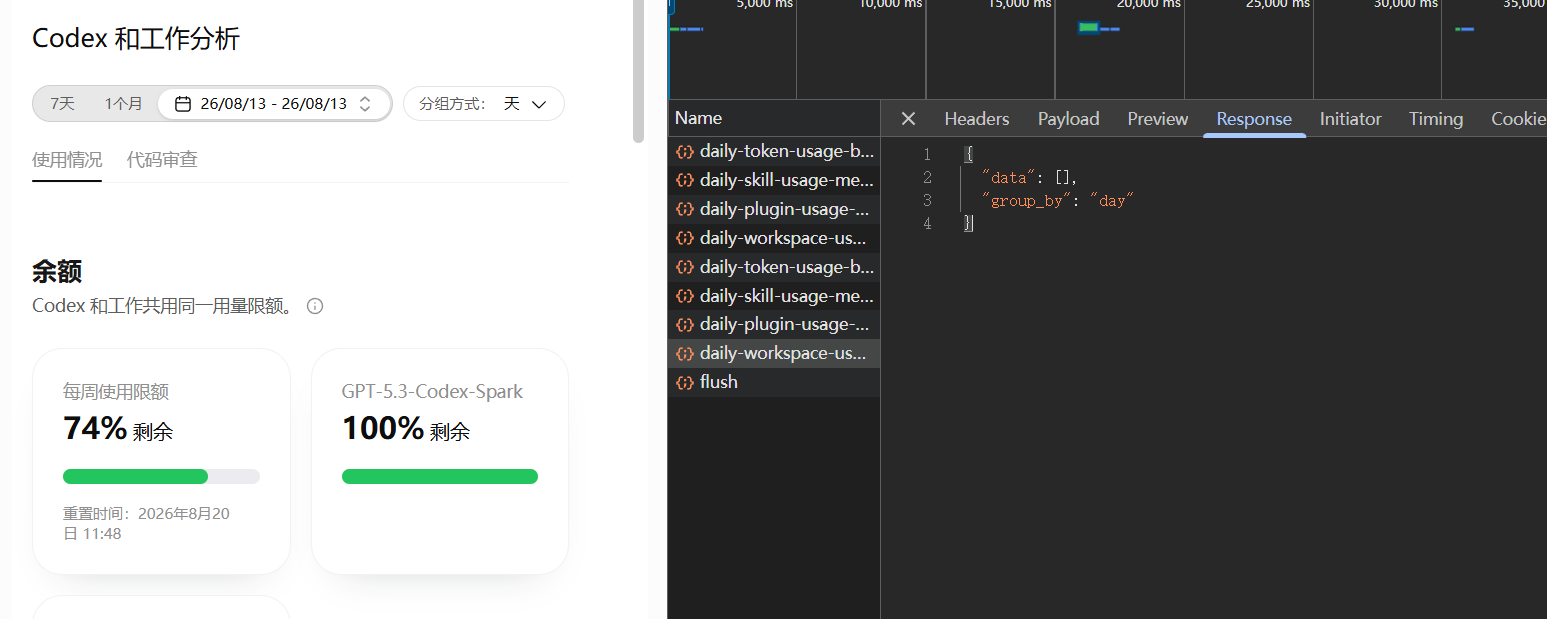Select the first daily-plugin-usage-... request

coord(774,210)
